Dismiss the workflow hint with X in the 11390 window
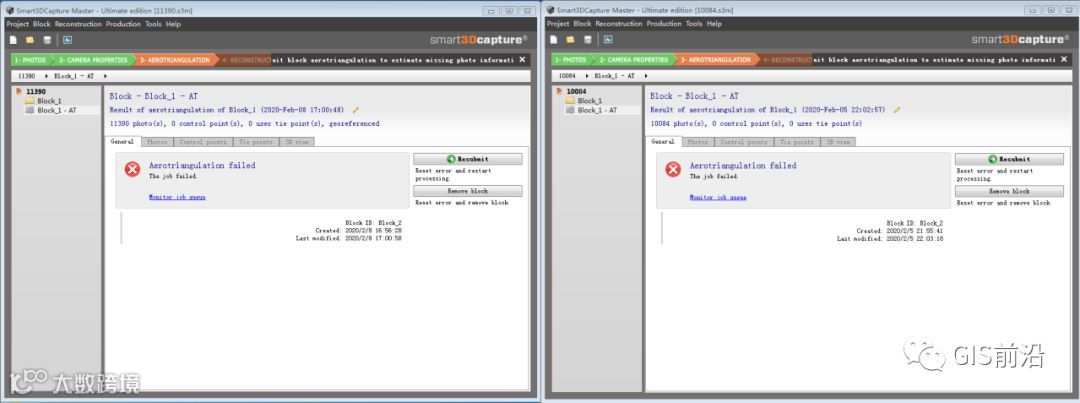The image size is (1080, 403). click(x=523, y=60)
